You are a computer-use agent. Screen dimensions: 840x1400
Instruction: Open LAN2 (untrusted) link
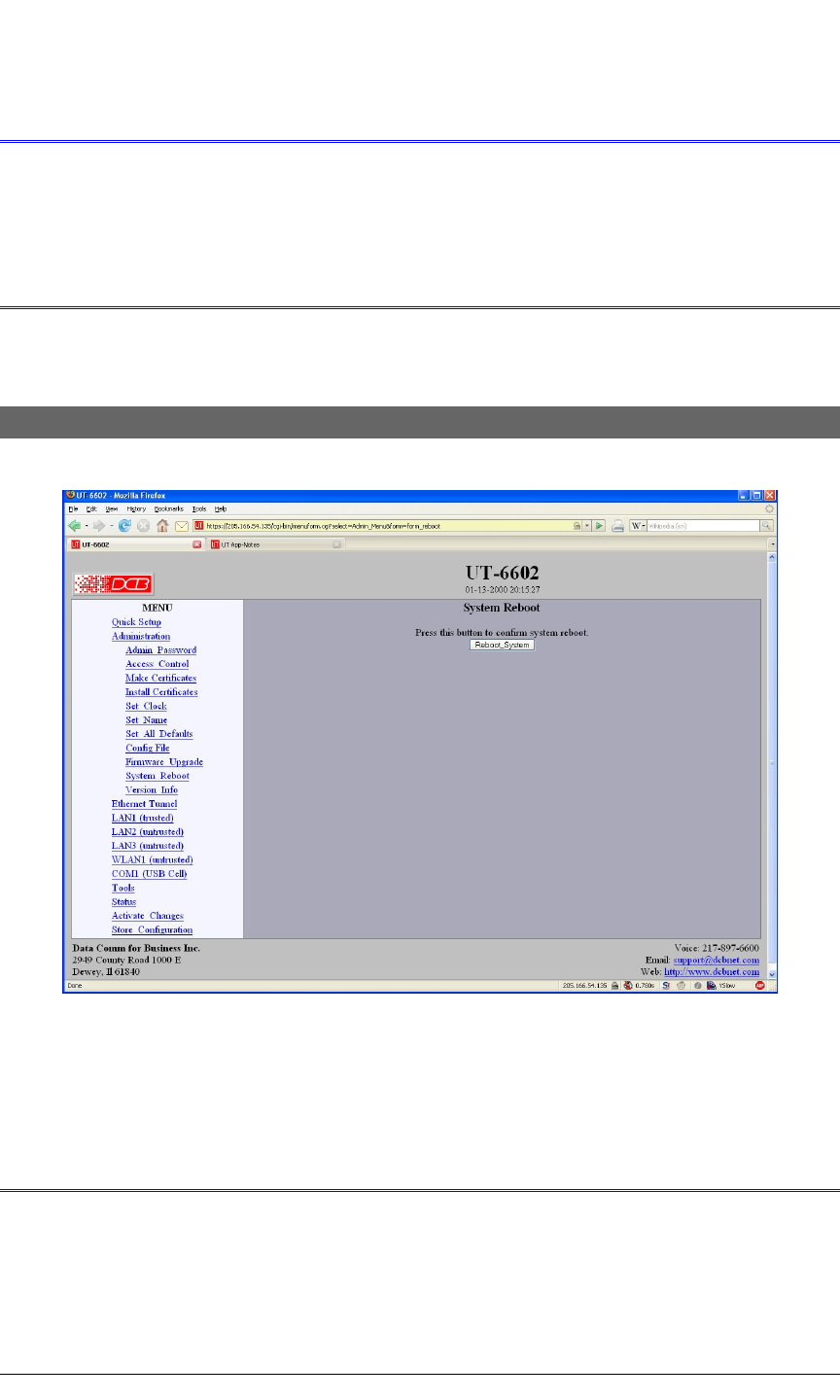[148, 832]
